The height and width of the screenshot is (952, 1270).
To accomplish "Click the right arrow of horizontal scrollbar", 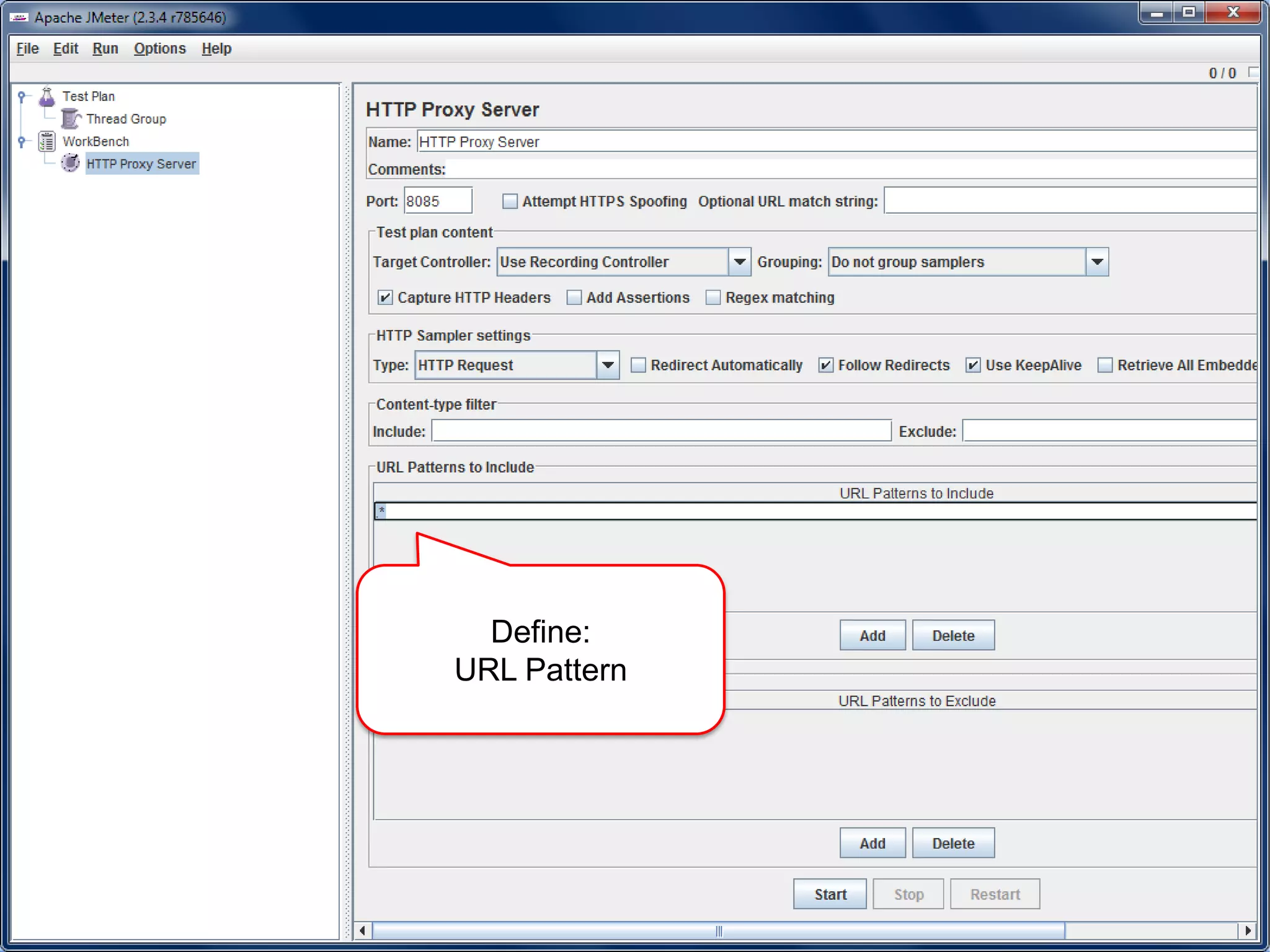I will coord(1247,930).
